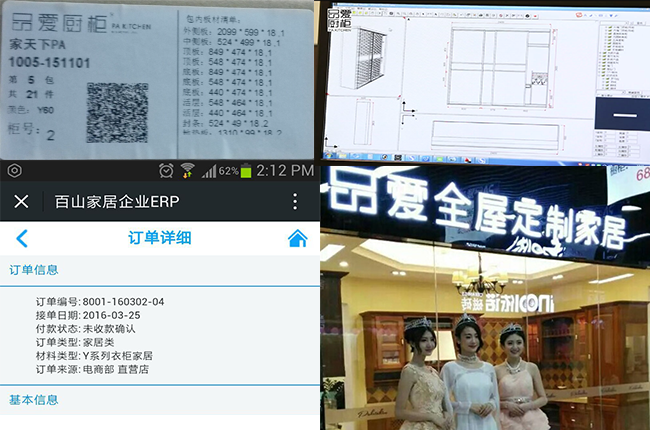Tap the Wi-Fi status bar icon
This screenshot has height=430, width=650.
tap(187, 170)
